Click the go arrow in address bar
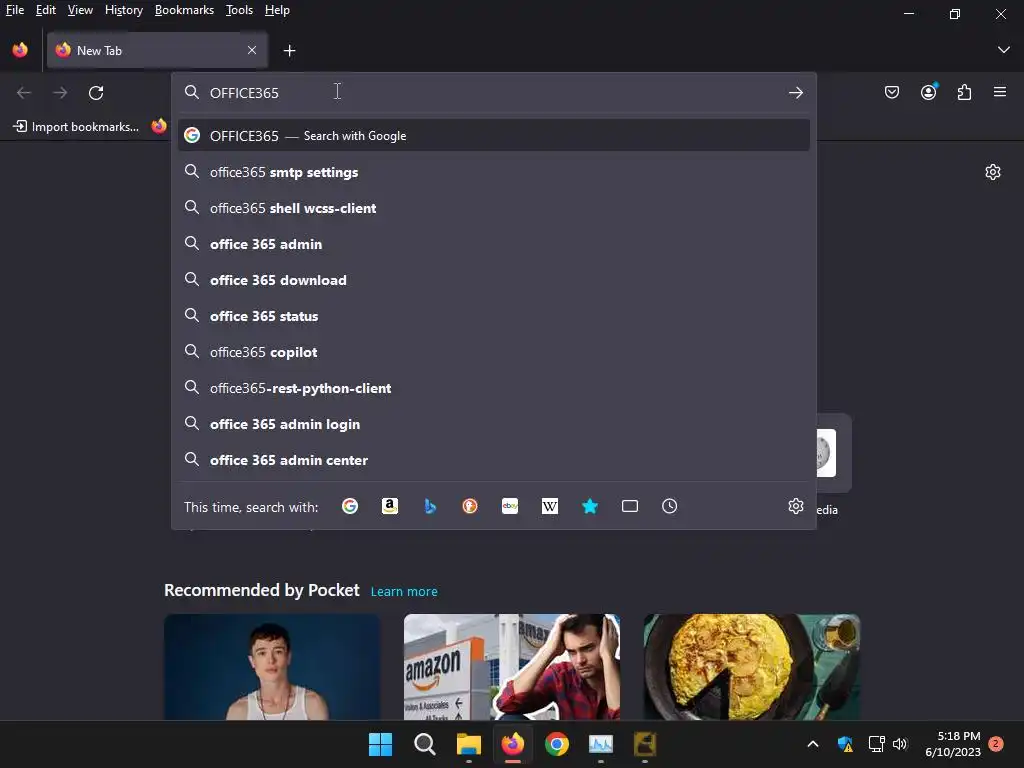Image resolution: width=1024 pixels, height=768 pixels. point(795,93)
